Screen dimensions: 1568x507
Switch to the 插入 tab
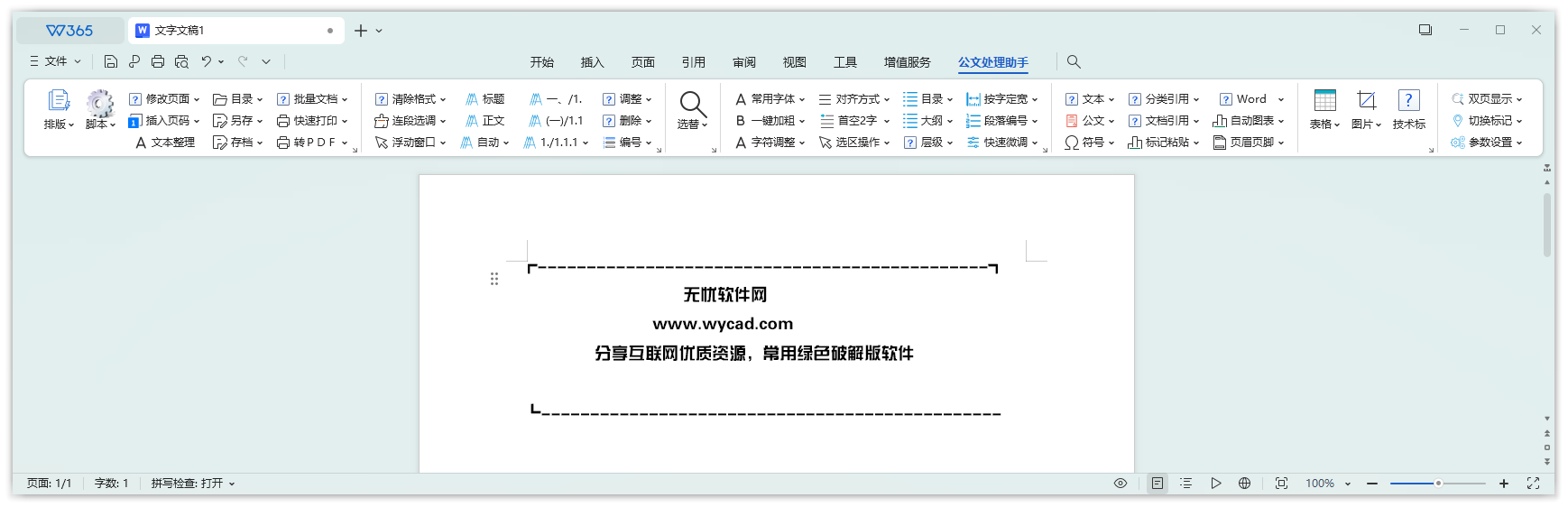592,62
